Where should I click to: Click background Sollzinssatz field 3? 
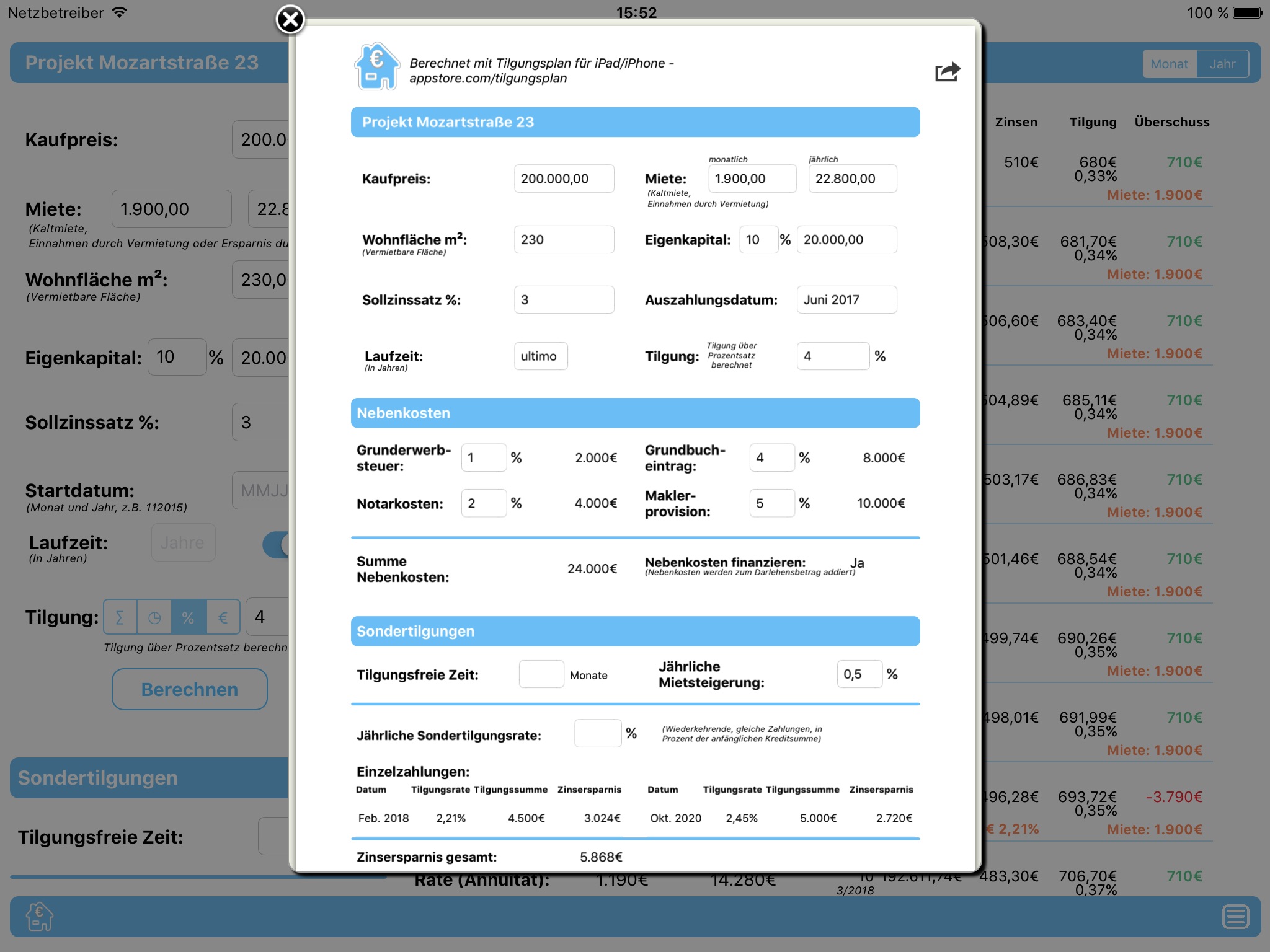pyautogui.click(x=260, y=422)
